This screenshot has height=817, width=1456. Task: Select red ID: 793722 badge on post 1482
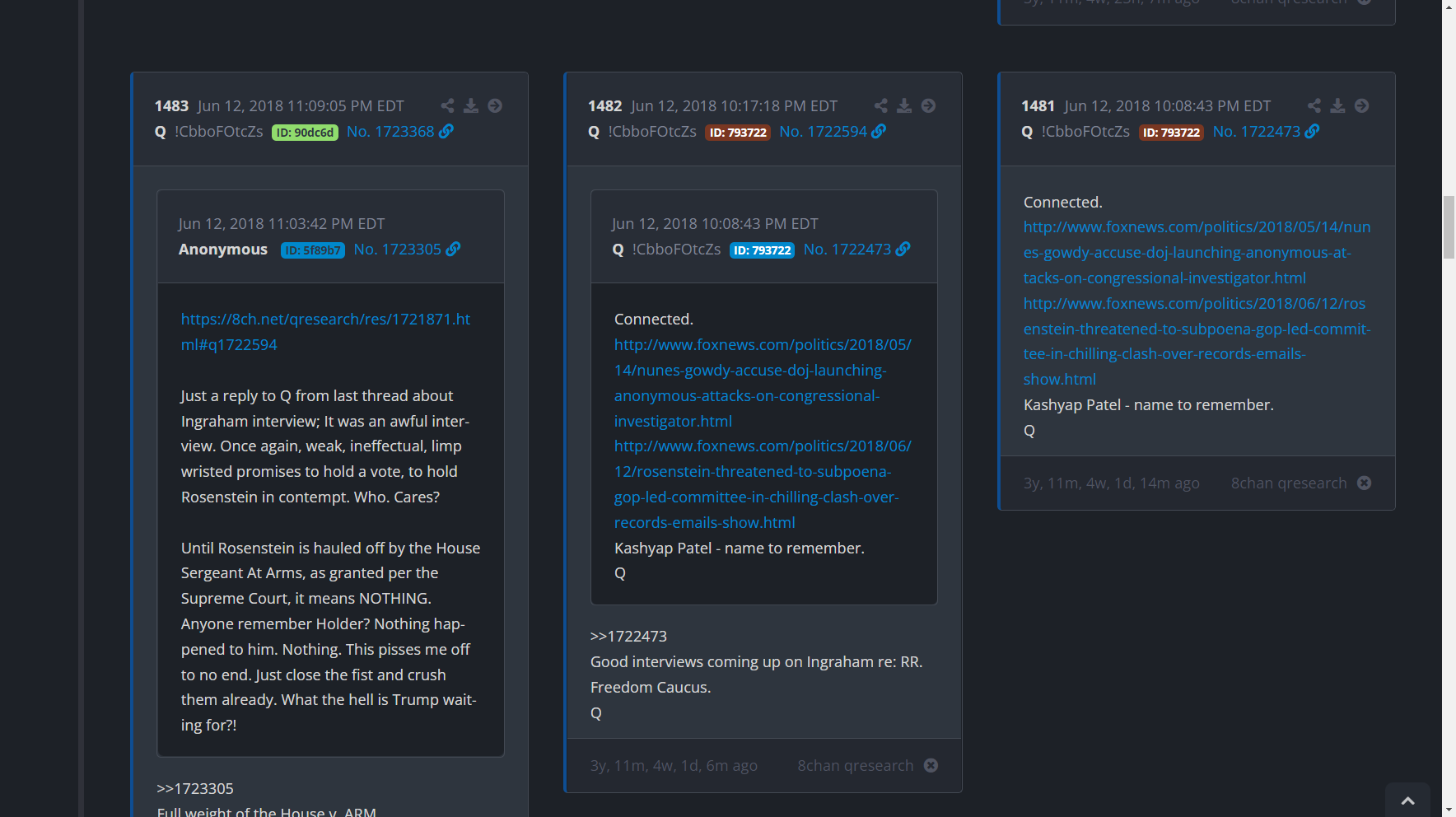click(738, 133)
